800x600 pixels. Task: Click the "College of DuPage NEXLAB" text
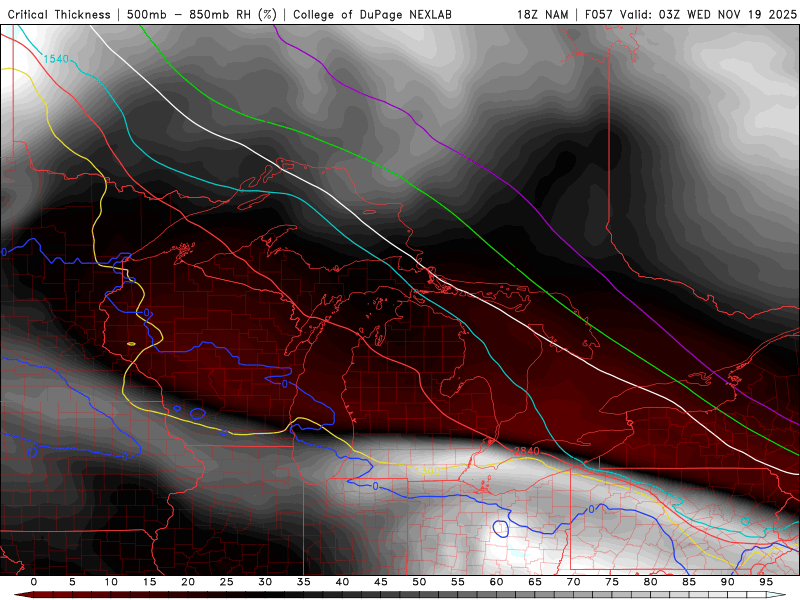[372, 15]
